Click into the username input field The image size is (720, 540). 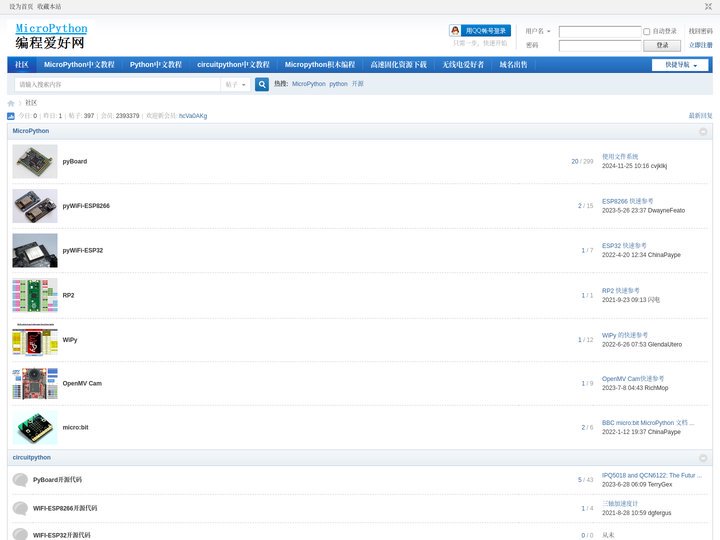tap(600, 32)
